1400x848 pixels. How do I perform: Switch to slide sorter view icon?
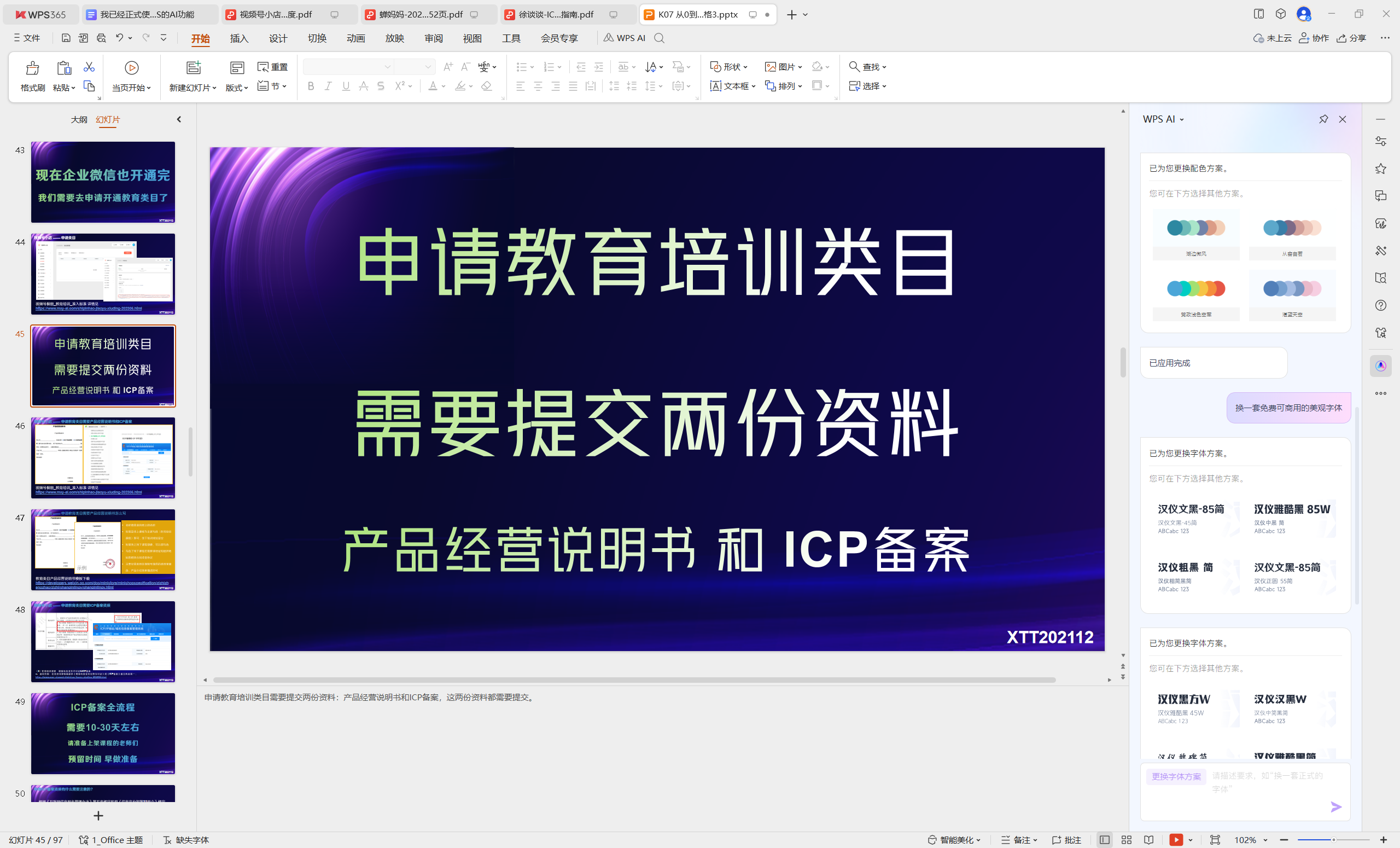(x=1126, y=840)
